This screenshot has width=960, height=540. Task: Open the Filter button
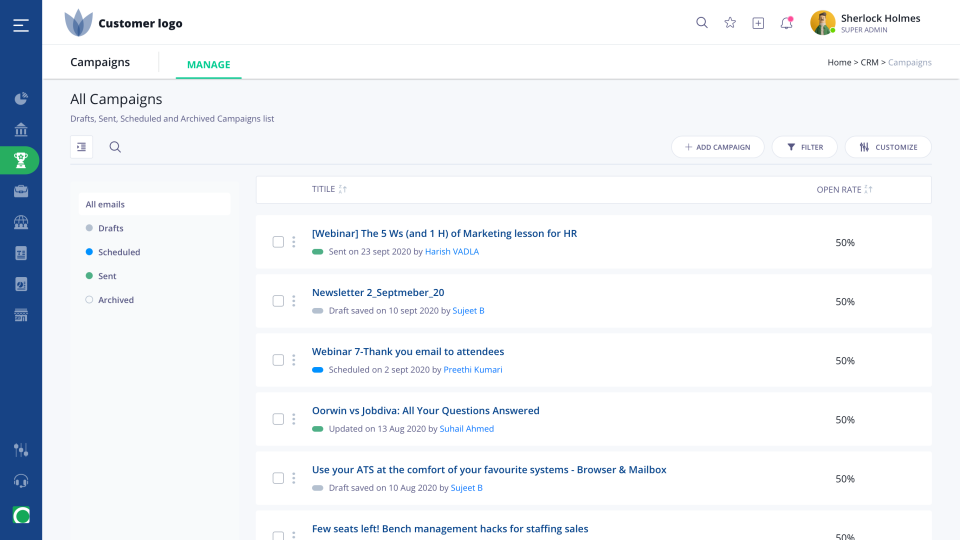(x=805, y=147)
